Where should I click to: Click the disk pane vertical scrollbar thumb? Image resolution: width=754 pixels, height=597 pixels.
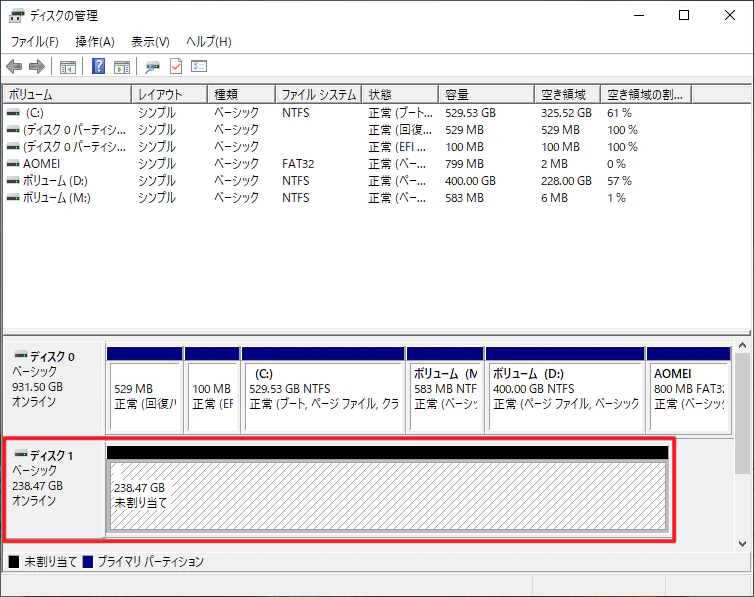(742, 413)
